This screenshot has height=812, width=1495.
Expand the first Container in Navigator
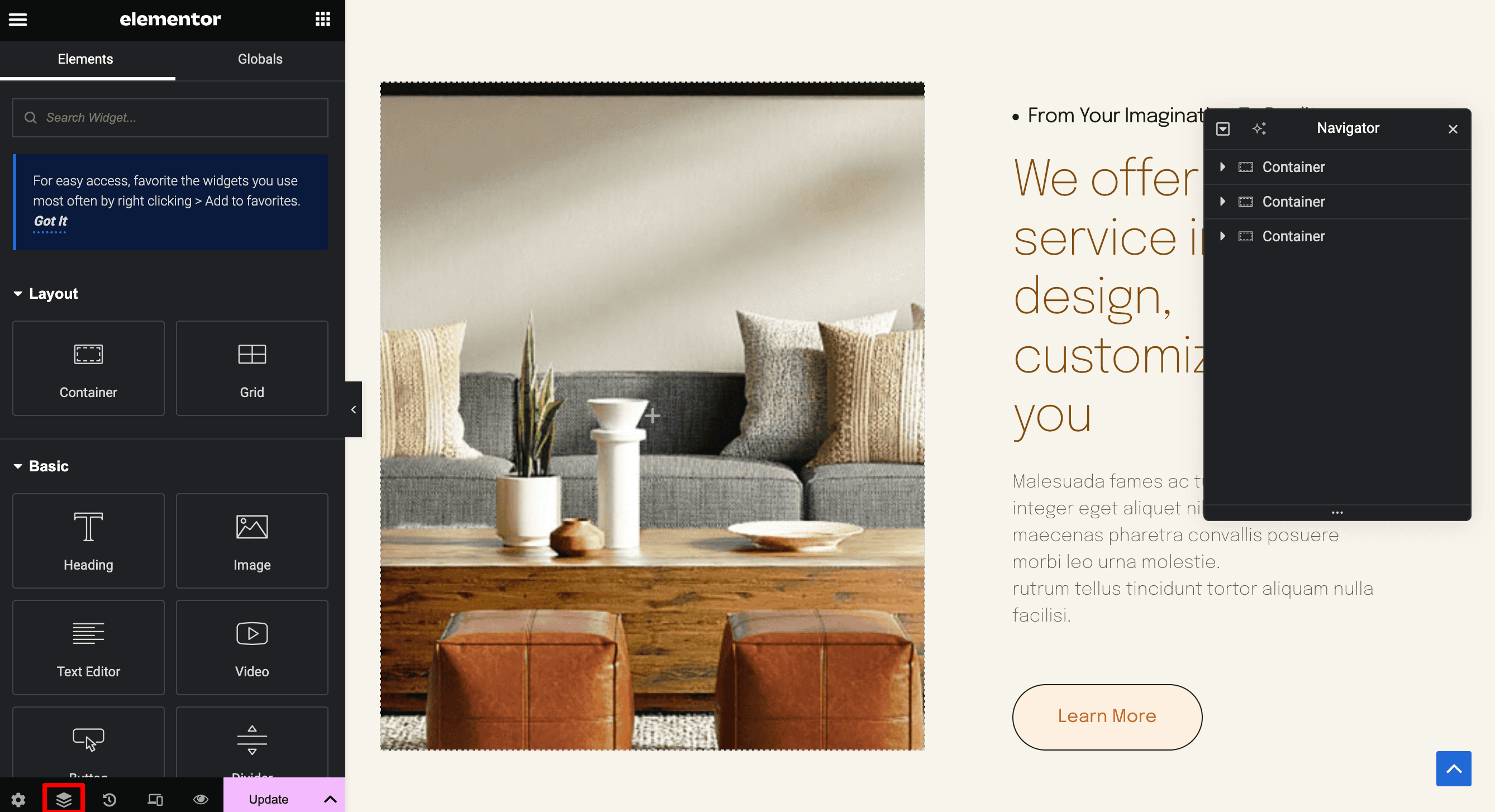click(x=1223, y=166)
